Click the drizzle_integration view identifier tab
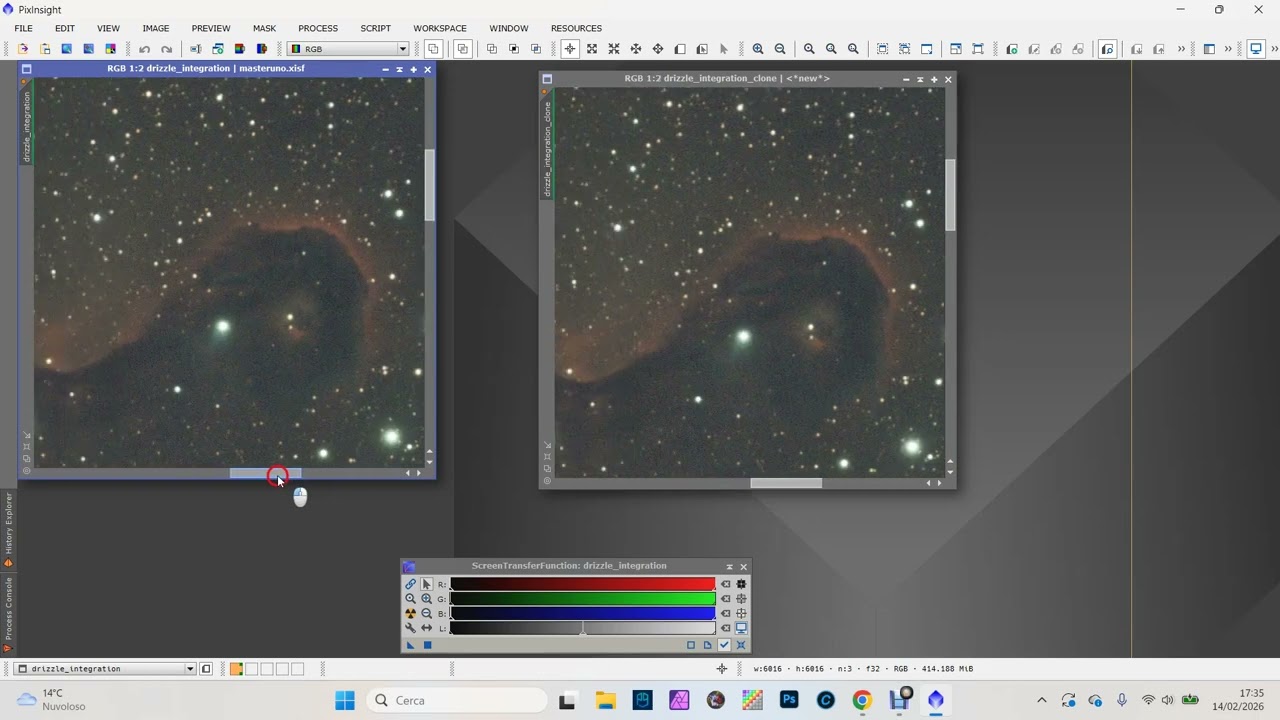 (x=27, y=127)
